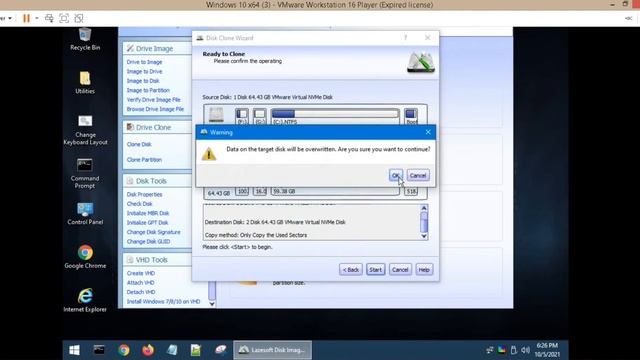Screen dimensions: 640x360
Task: Open Change Keyboard Layout desktop icon
Action: 85,130
